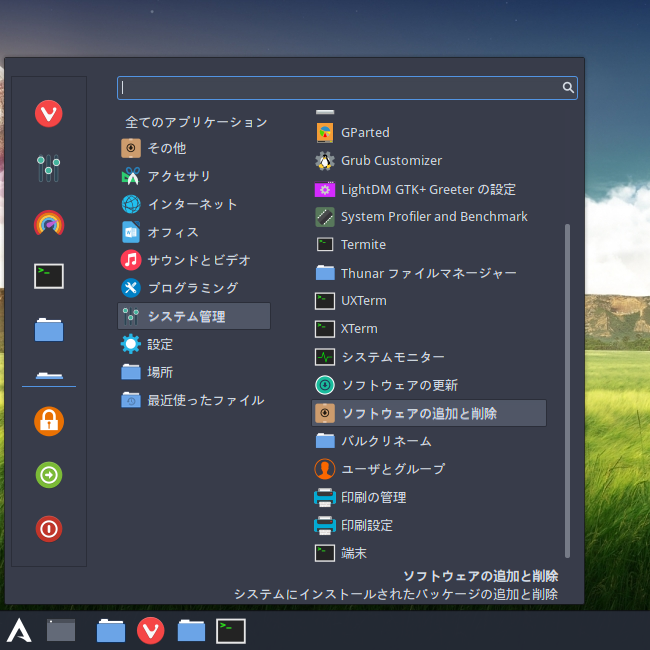Screen dimensions: 650x650
Task: Launch Vivaldi from the favorites sidebar
Action: pyautogui.click(x=49, y=113)
